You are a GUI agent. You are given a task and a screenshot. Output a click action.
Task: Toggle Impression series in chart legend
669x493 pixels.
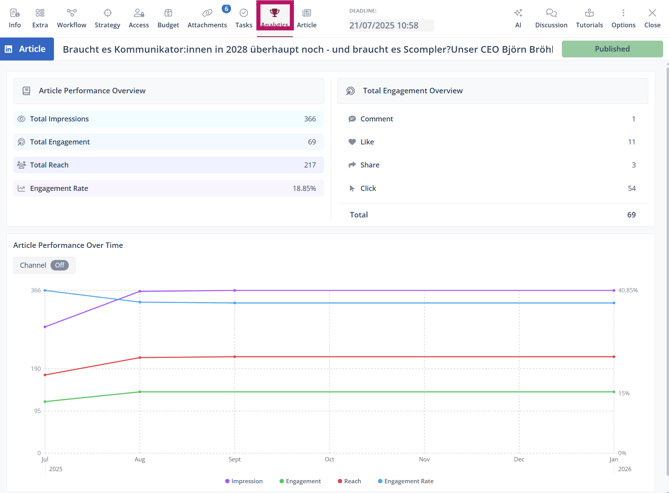[244, 481]
